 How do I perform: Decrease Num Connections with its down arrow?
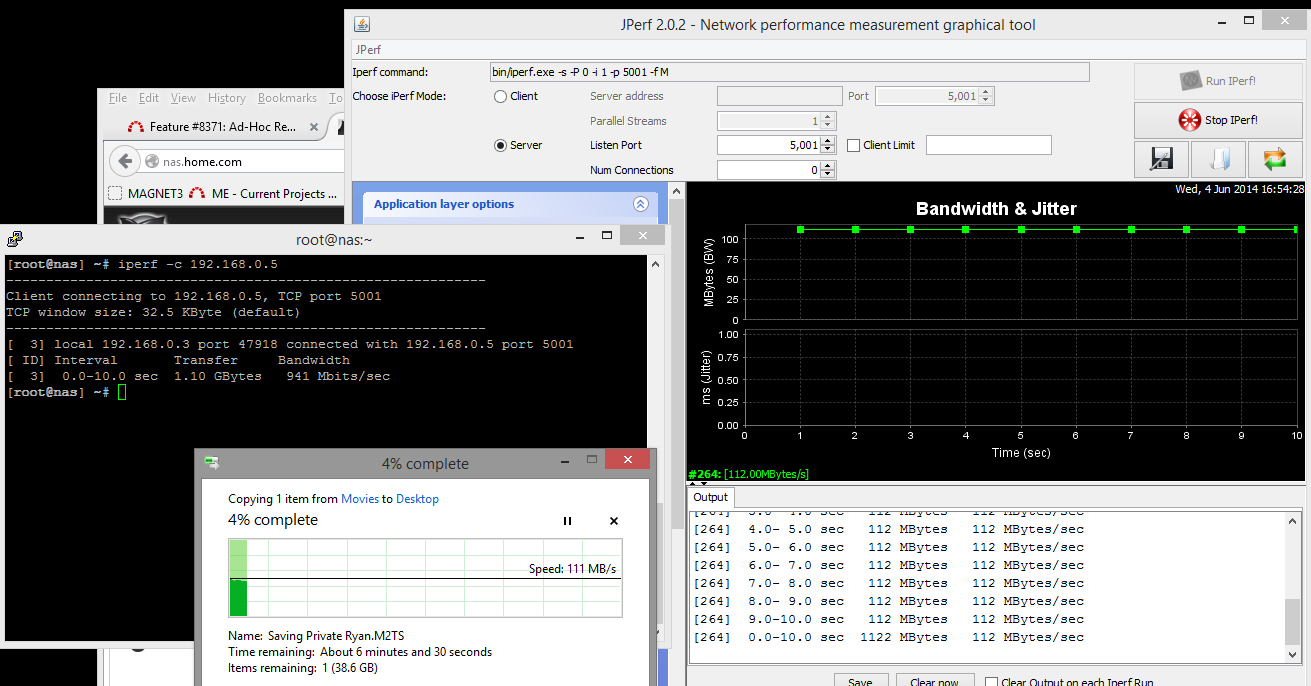click(829, 174)
